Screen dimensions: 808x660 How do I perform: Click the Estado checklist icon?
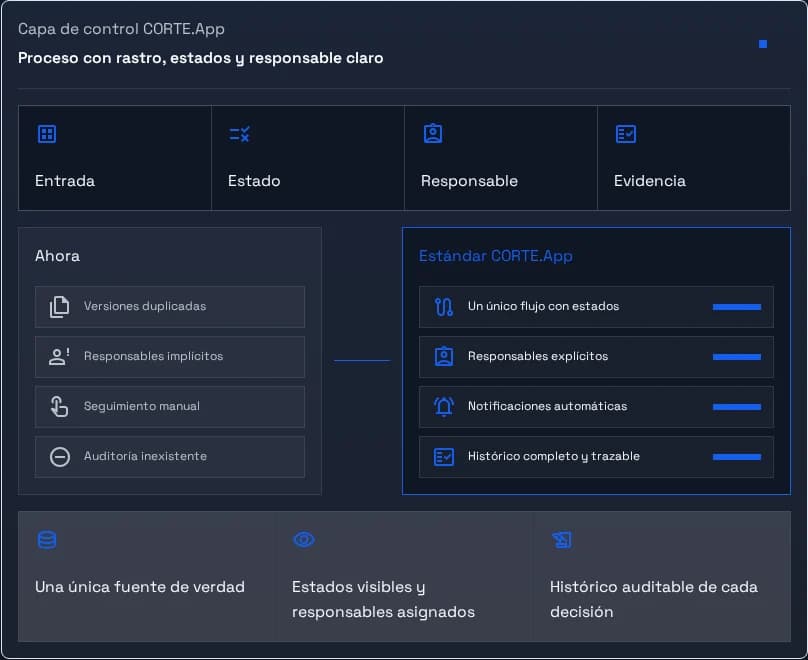[240, 134]
